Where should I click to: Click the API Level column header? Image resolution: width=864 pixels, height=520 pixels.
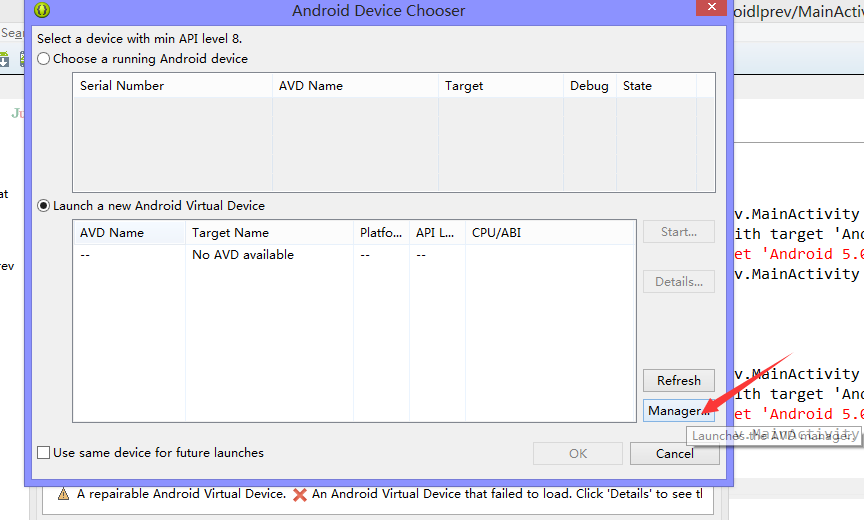tap(438, 233)
